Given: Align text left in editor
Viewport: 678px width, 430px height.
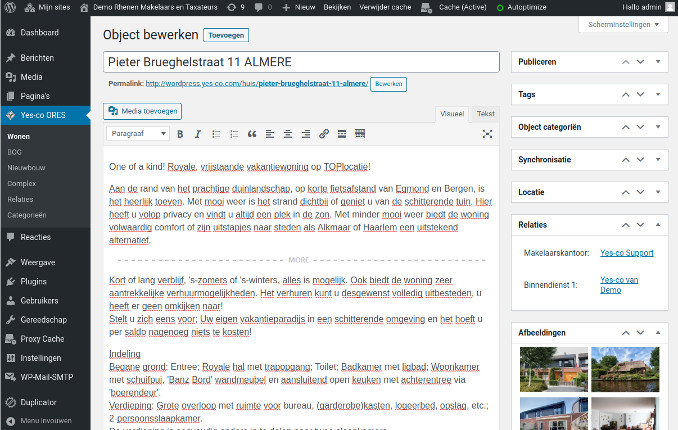Looking at the screenshot, I should (x=270, y=134).
